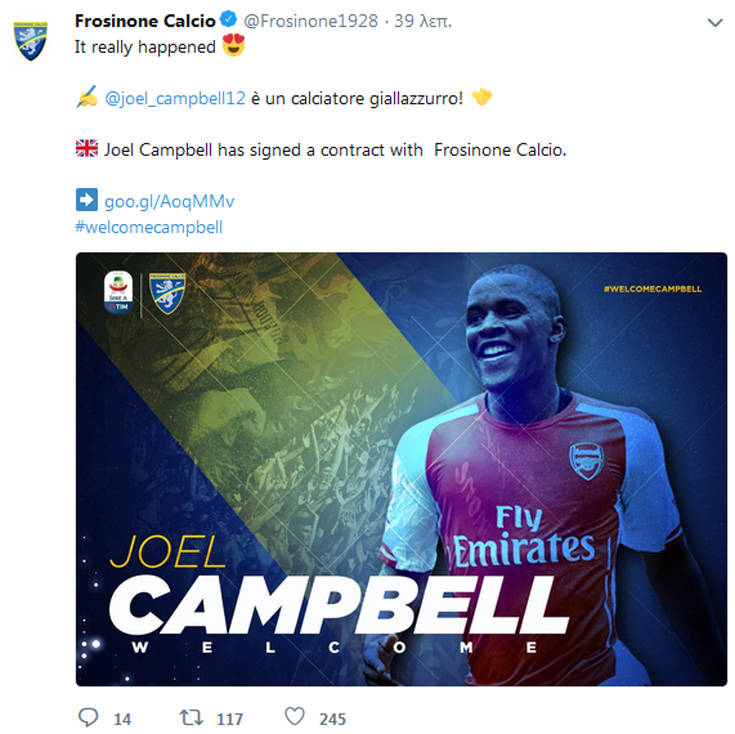Click the 245 likes count

[x=332, y=719]
